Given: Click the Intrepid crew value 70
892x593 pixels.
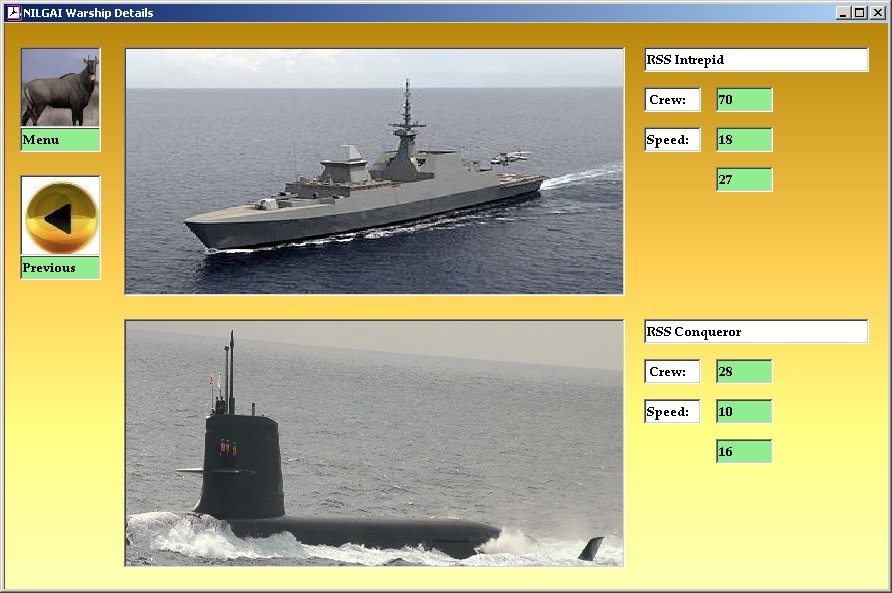Looking at the screenshot, I should point(744,100).
